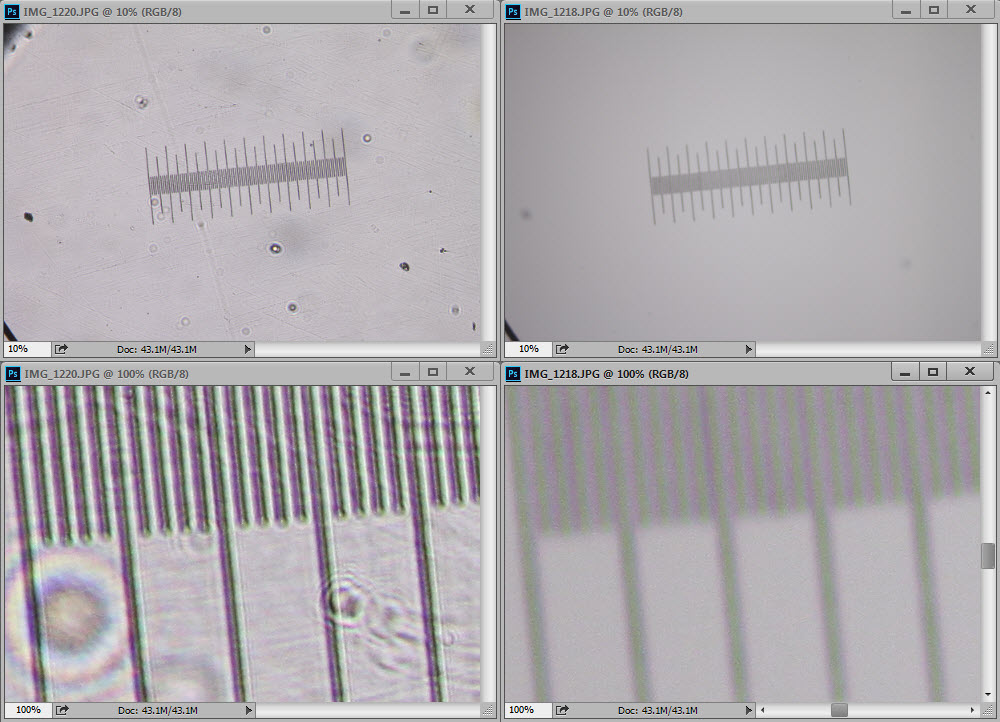Click the Doc: 43.1M/43.1M info in IMG_1218.JPG @ 10%
This screenshot has height=722, width=1000.
(658, 350)
